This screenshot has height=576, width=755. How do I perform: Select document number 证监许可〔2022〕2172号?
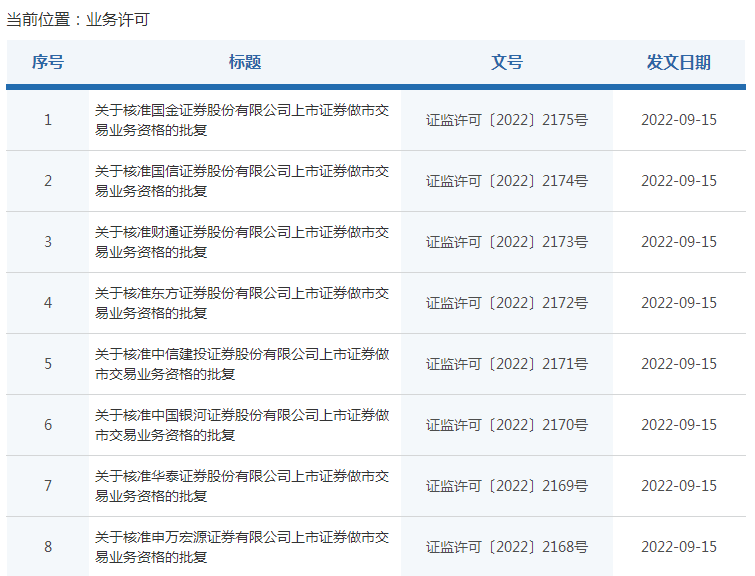tap(507, 303)
